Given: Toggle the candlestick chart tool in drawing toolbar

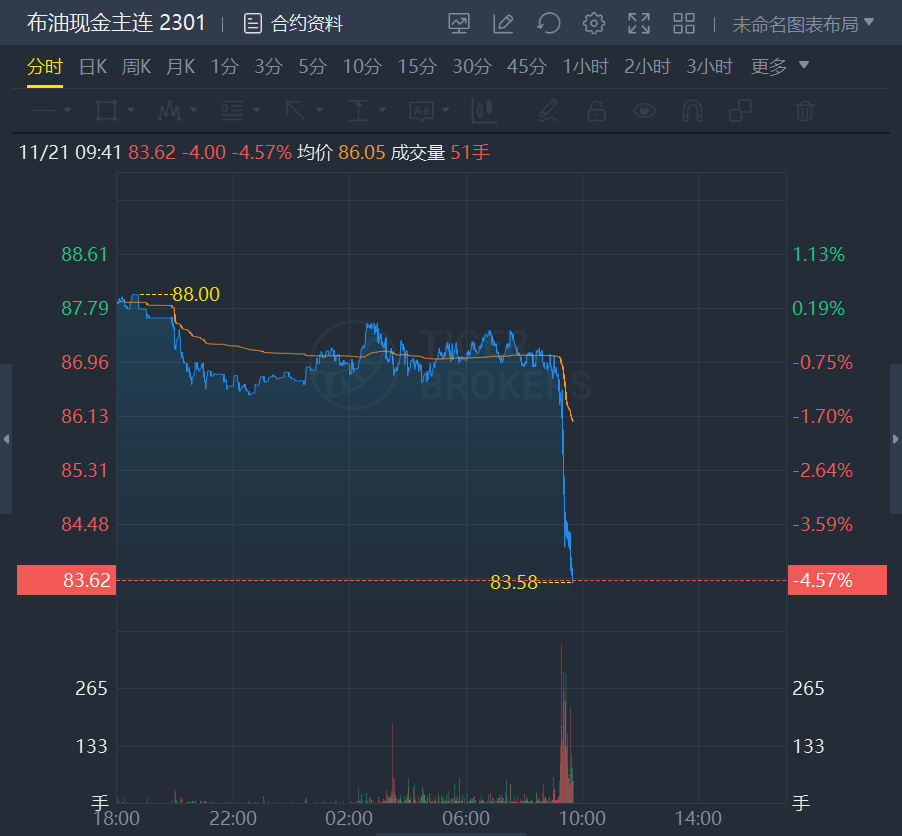Looking at the screenshot, I should point(485,110).
